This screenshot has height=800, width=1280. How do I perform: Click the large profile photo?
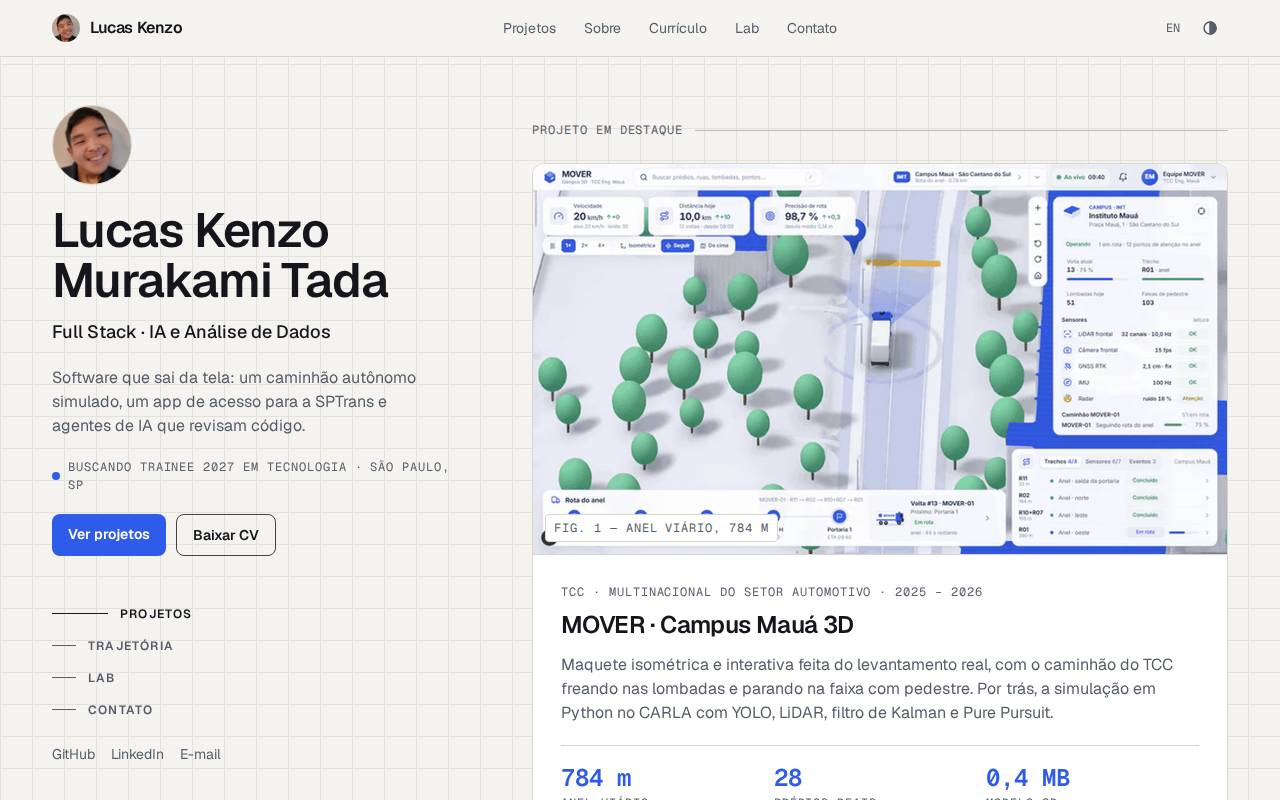[x=92, y=145]
